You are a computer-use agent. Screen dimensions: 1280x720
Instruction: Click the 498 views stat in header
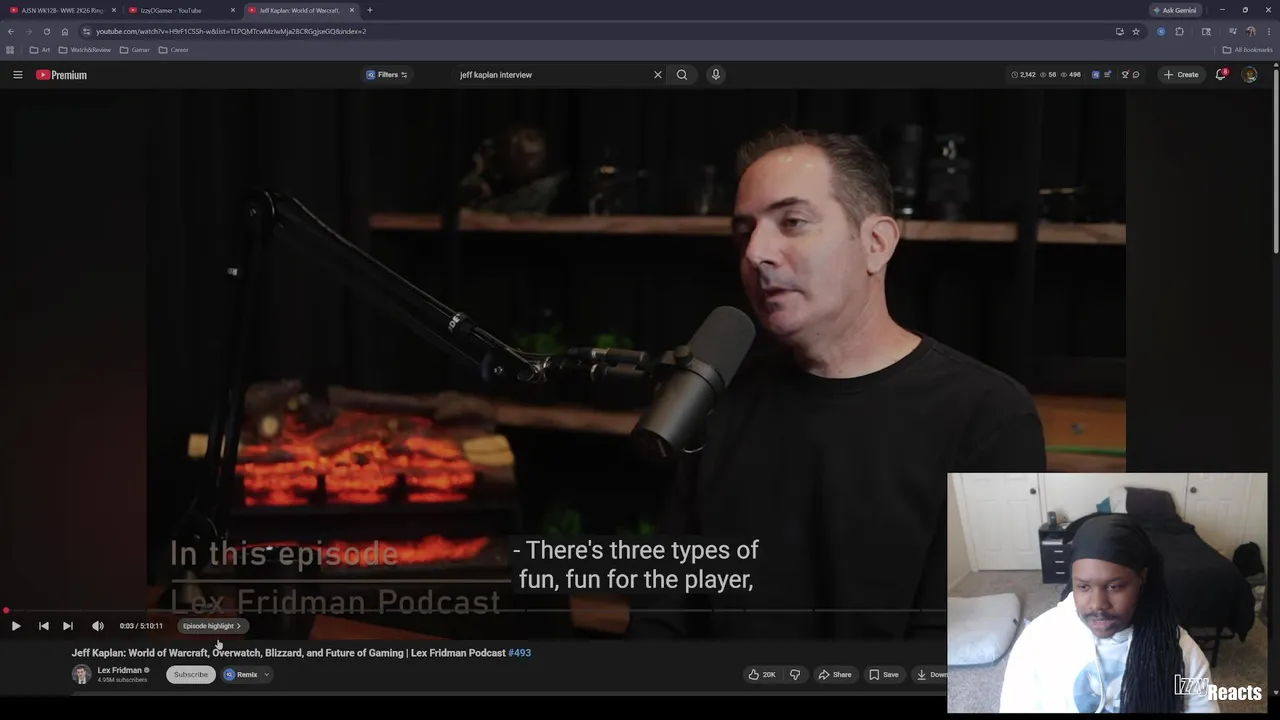[x=1070, y=75]
